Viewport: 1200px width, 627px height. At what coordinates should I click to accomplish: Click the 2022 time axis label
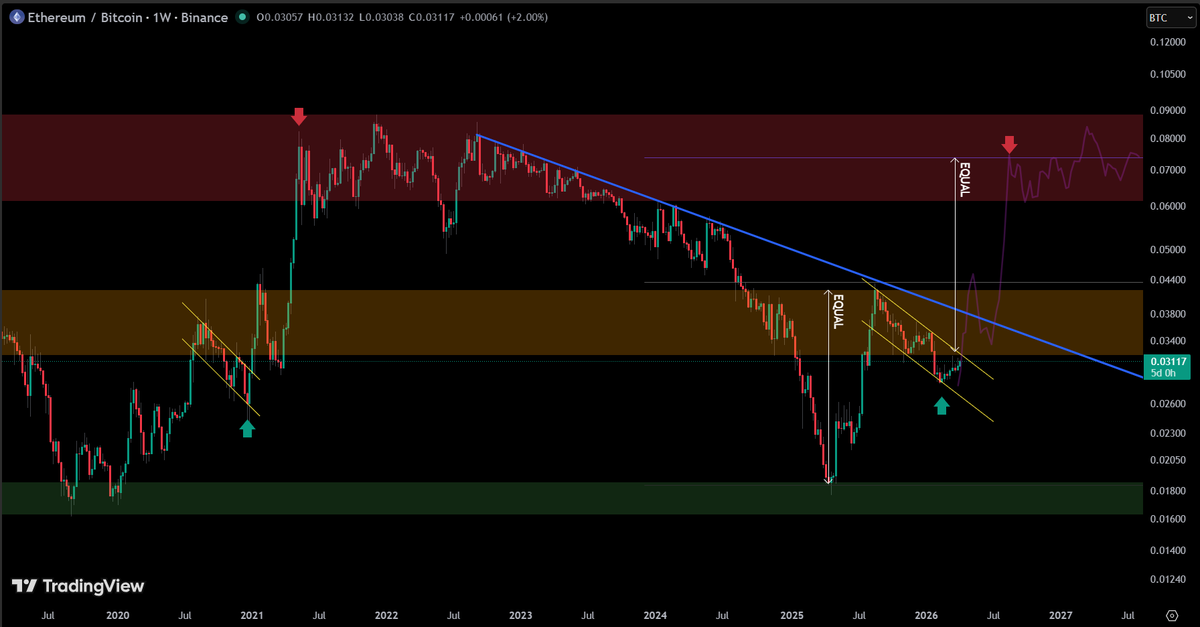[x=386, y=613]
